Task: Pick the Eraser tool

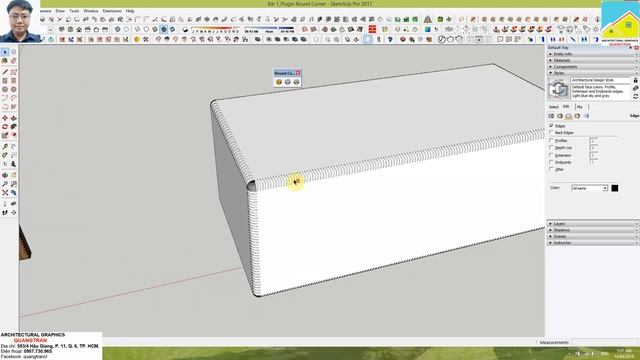Action: click(x=13, y=61)
